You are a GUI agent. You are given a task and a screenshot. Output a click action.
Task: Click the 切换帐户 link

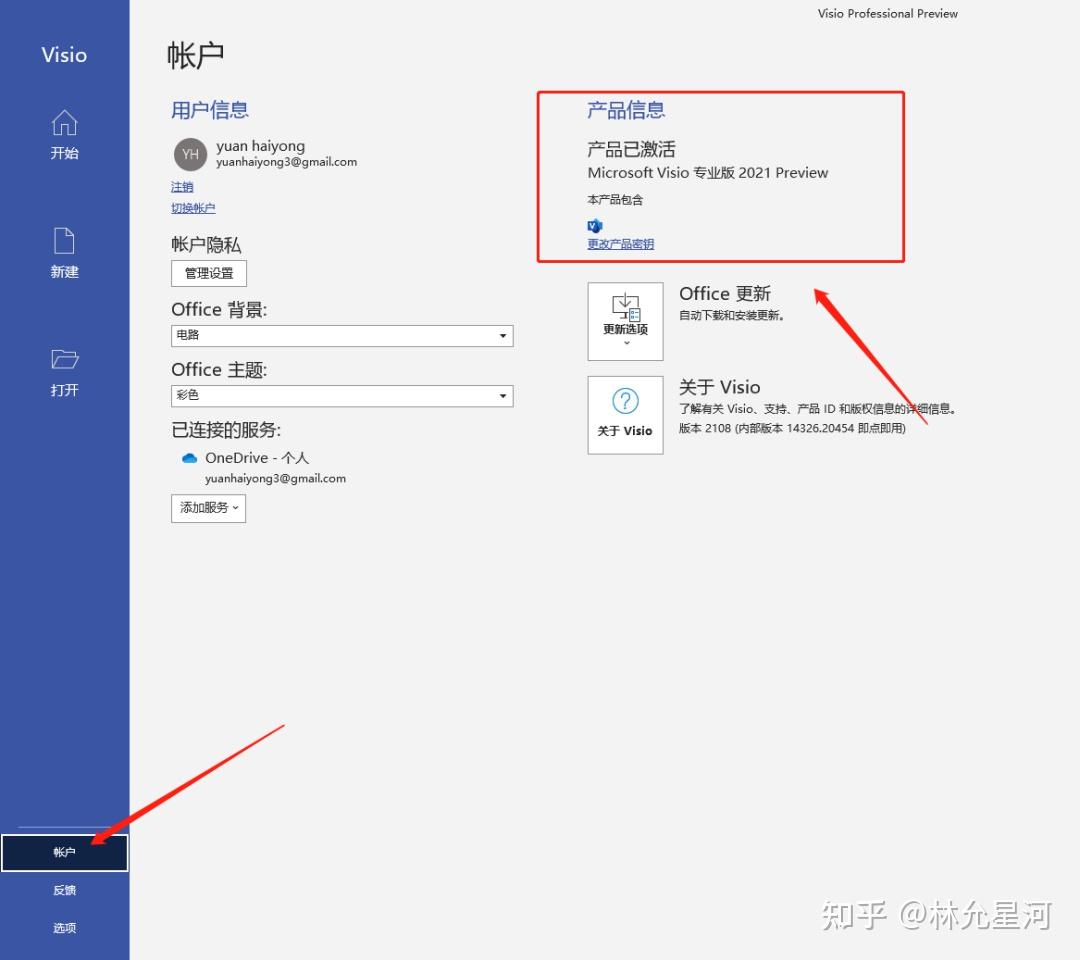(x=193, y=207)
